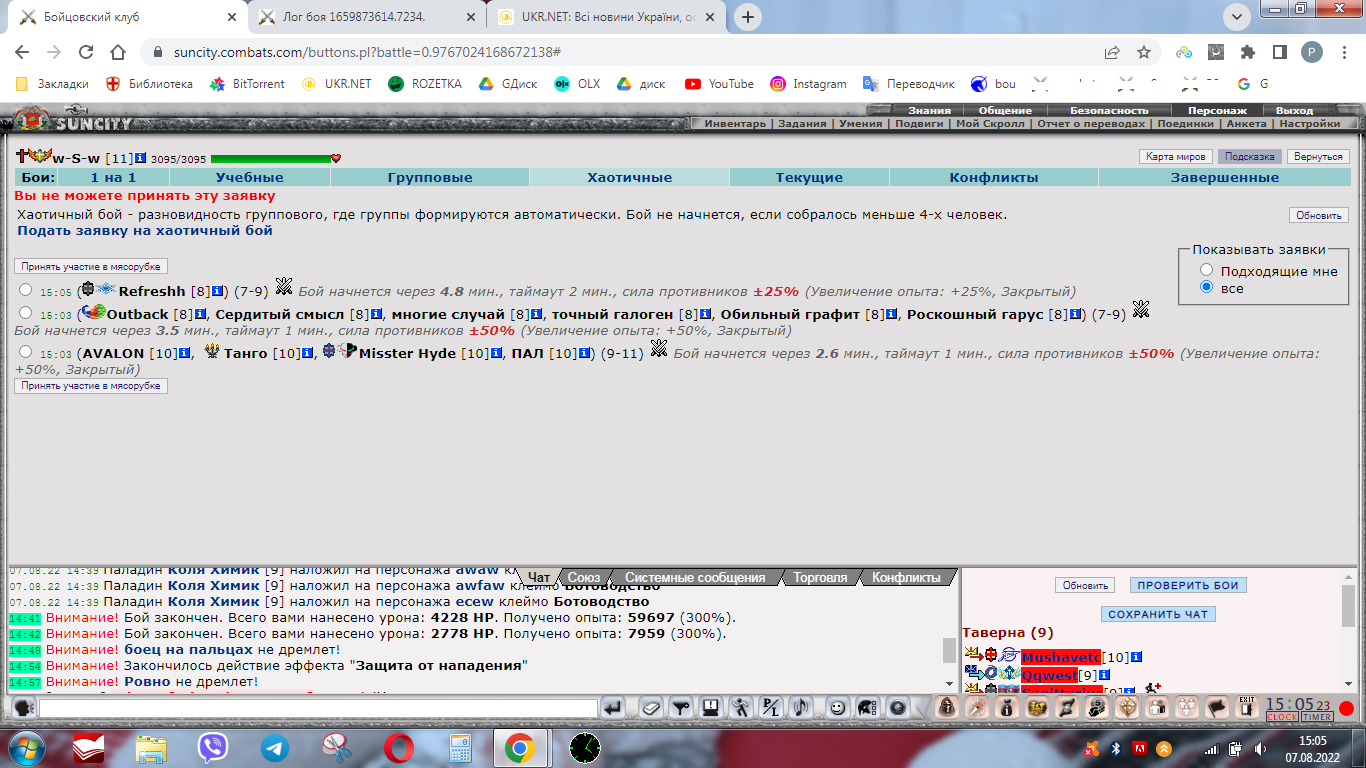The height and width of the screenshot is (768, 1366).
Task: Click the funnel filter icon in chat toolbar
Action: coord(681,708)
